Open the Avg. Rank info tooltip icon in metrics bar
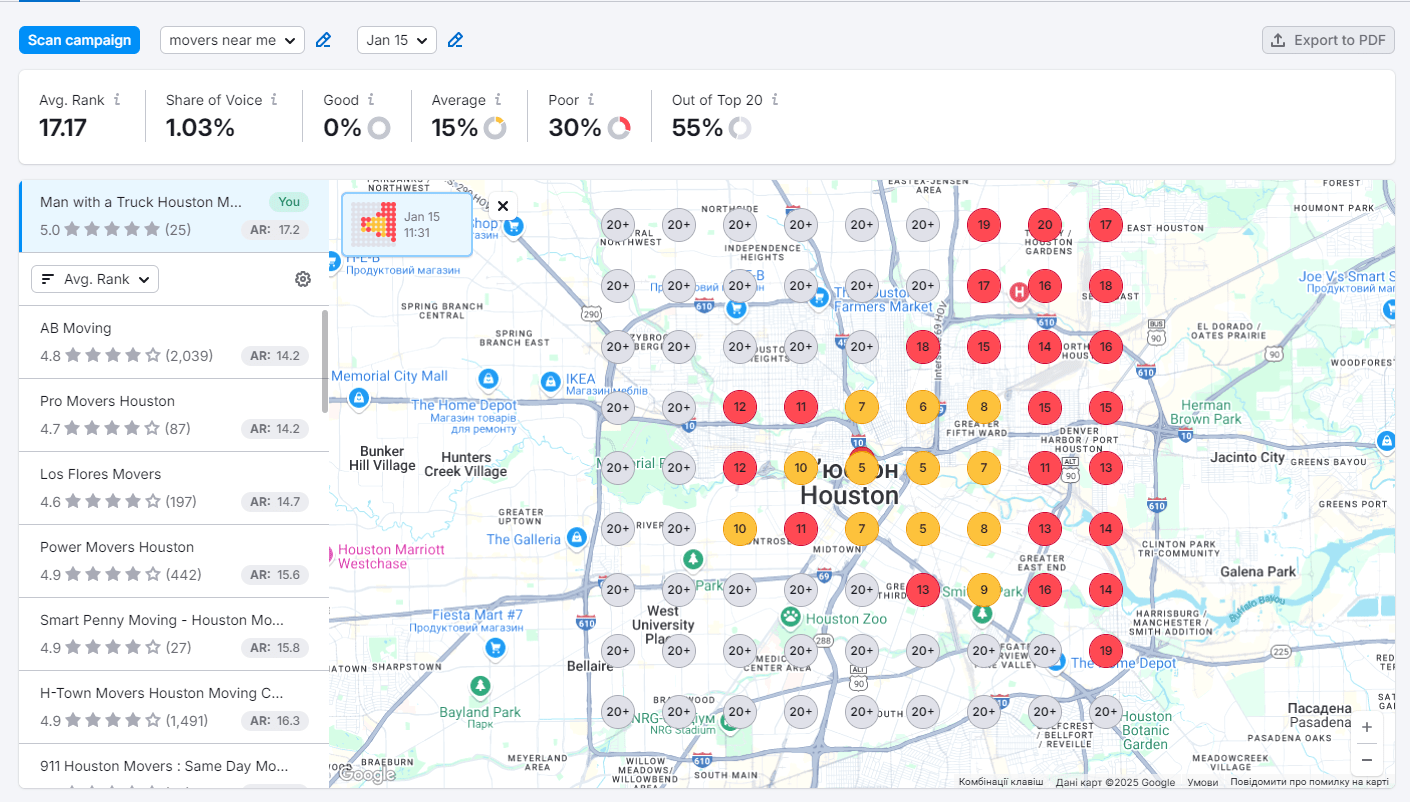This screenshot has width=1410, height=802. [117, 100]
